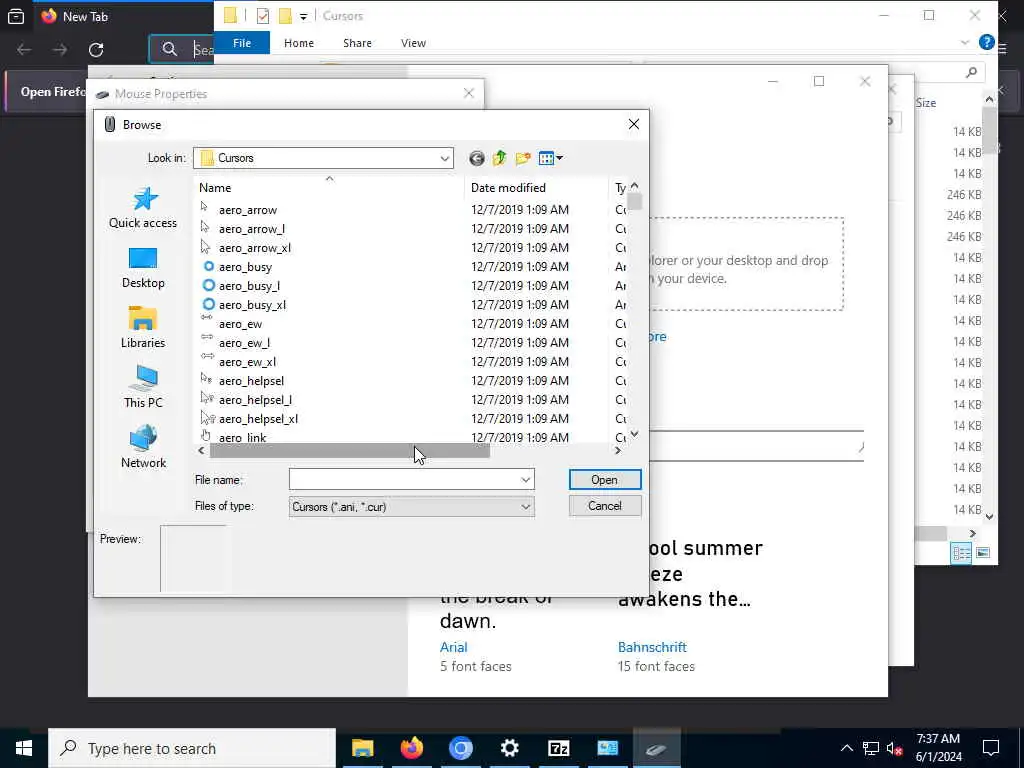Open Firefox from the taskbar

(x=411, y=748)
